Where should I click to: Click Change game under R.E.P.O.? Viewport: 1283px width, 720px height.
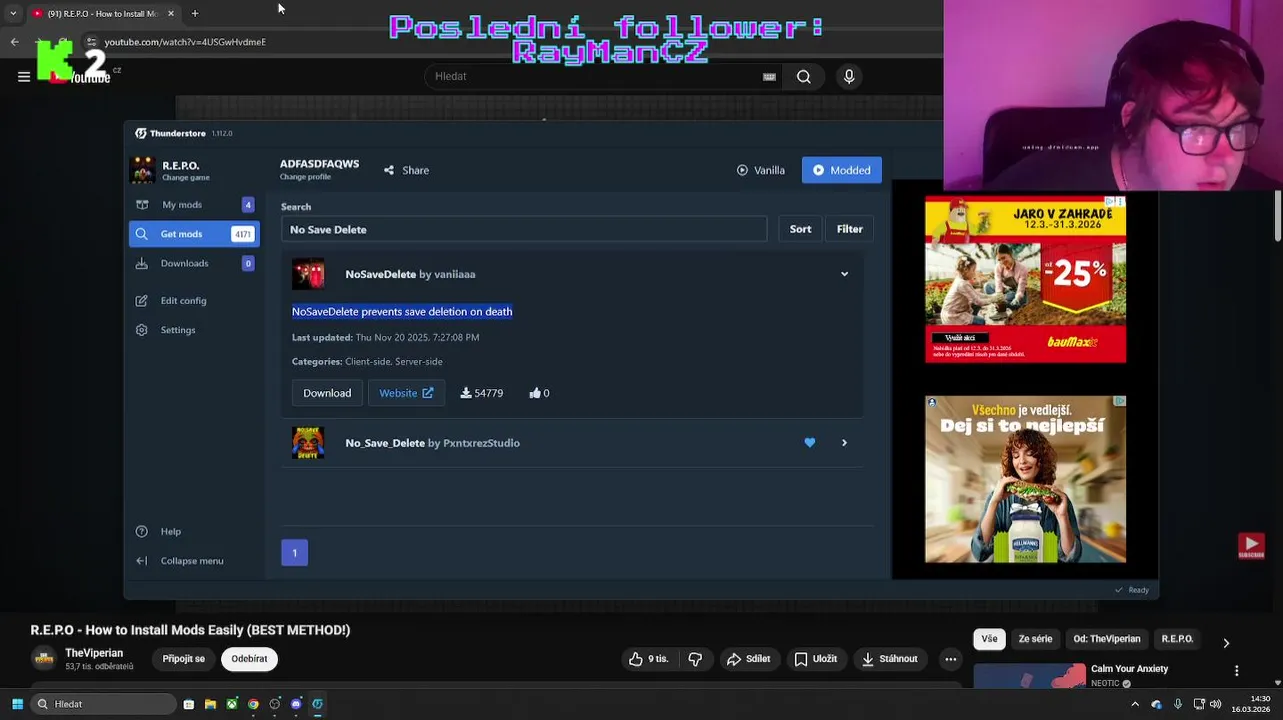pos(186,178)
